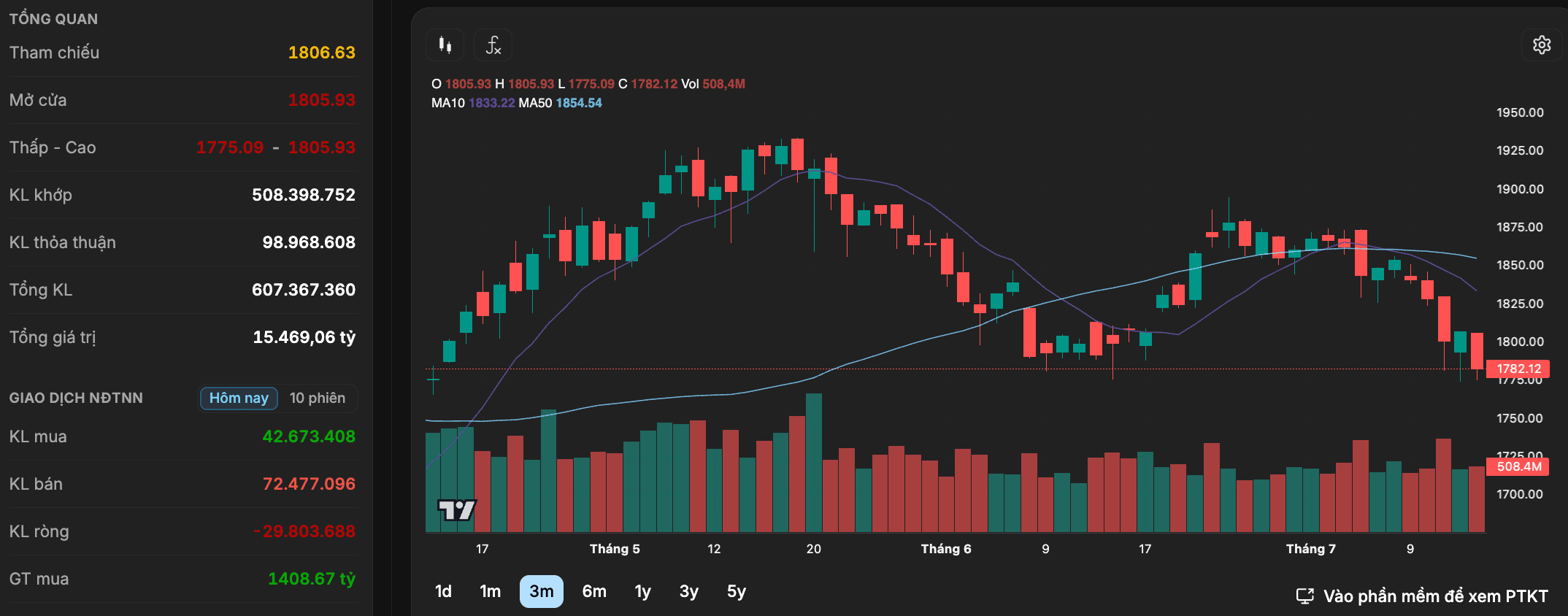Open the candlestick chart type selector
The width and height of the screenshot is (1568, 616).
[x=445, y=45]
